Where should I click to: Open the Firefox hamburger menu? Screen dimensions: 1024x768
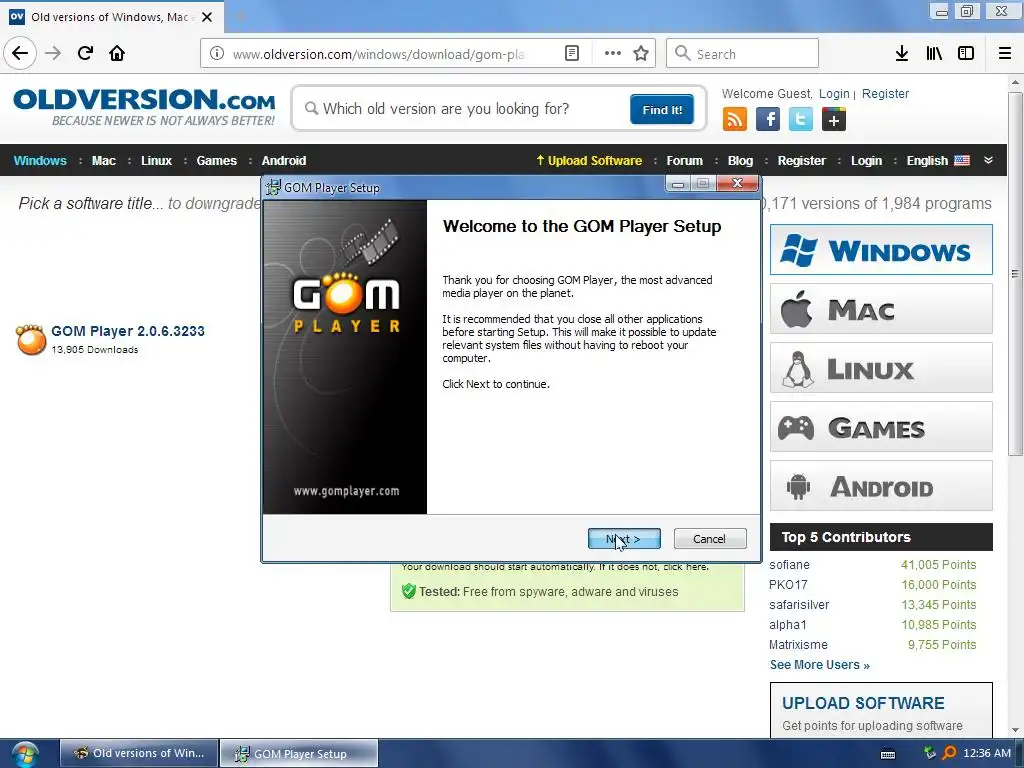coord(1005,54)
